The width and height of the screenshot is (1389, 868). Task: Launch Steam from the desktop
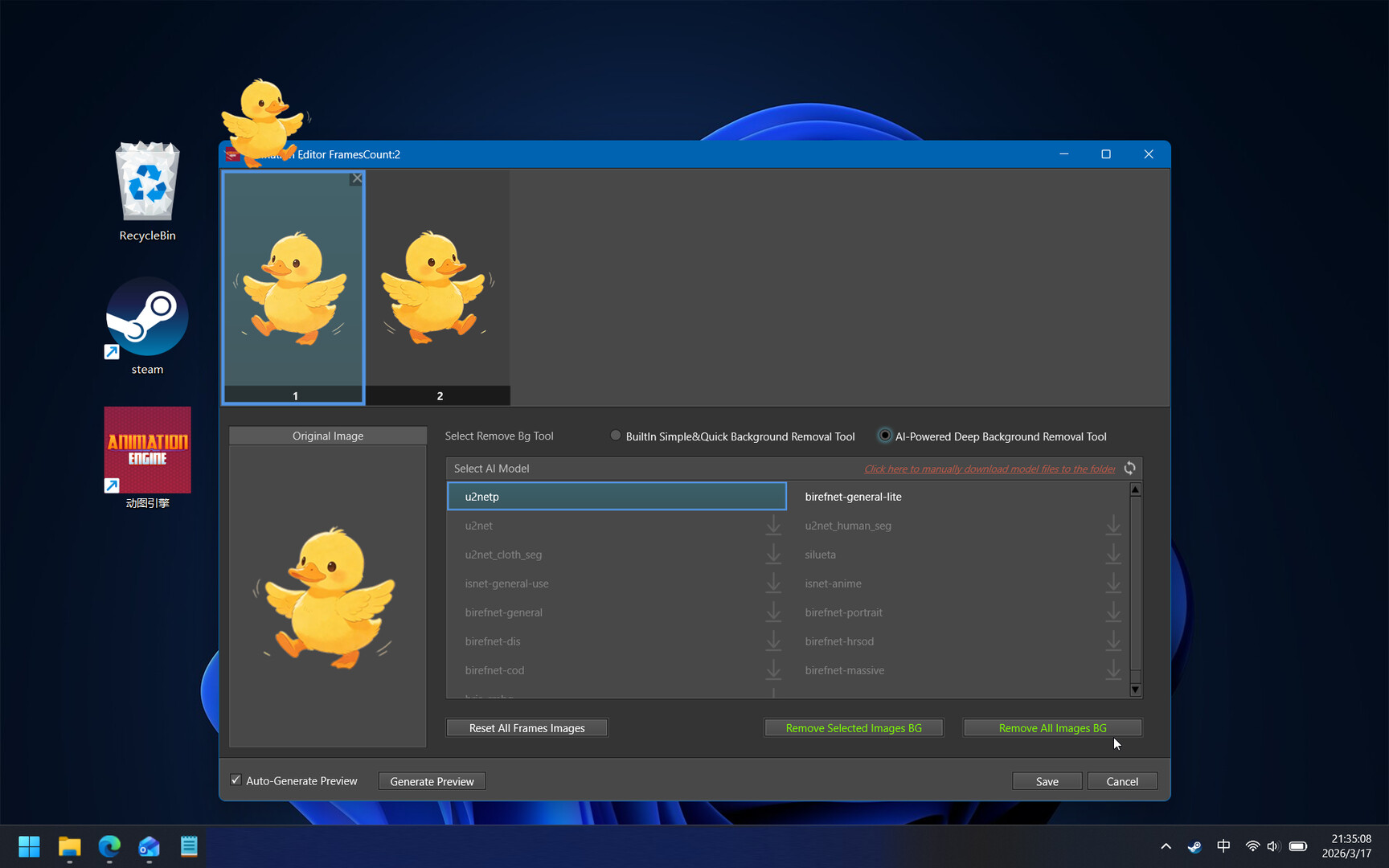147,316
